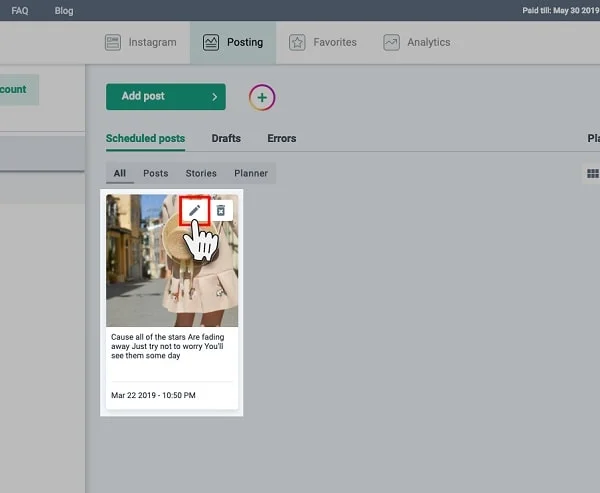The width and height of the screenshot is (600, 493).
Task: Open the Planner filter view
Action: (251, 173)
